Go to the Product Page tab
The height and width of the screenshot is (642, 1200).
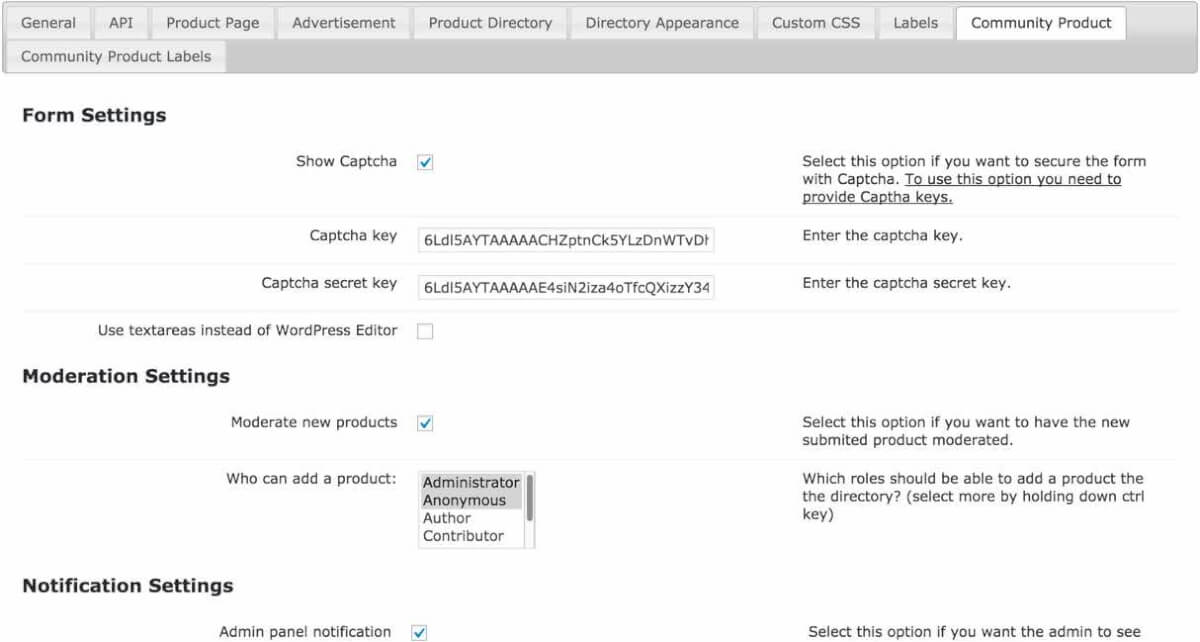tap(212, 23)
